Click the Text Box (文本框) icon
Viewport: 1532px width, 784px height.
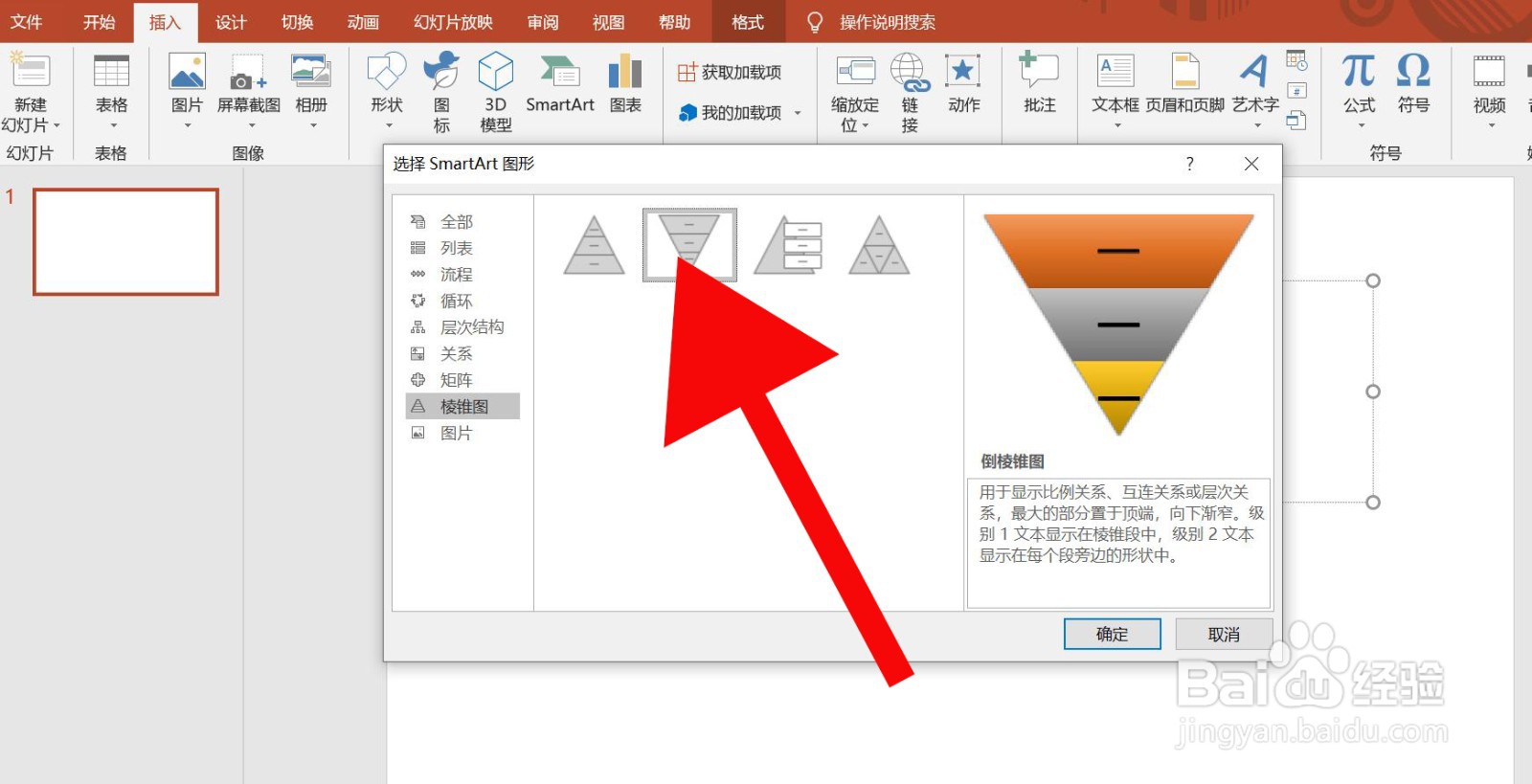pyautogui.click(x=1115, y=71)
